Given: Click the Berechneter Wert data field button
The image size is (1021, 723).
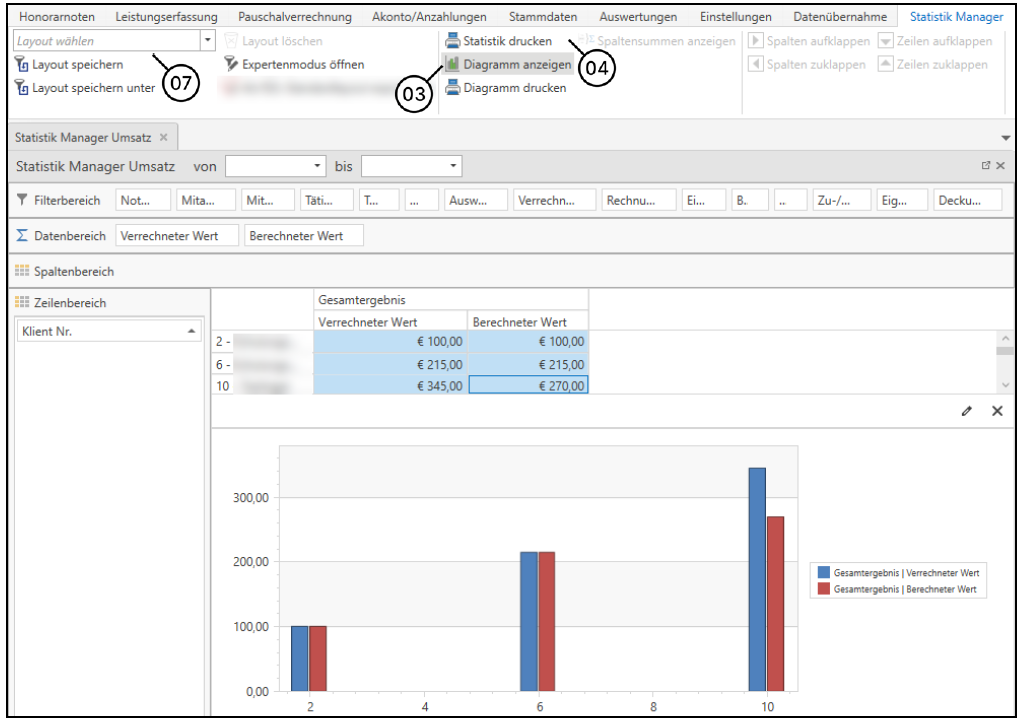Looking at the screenshot, I should point(303,236).
